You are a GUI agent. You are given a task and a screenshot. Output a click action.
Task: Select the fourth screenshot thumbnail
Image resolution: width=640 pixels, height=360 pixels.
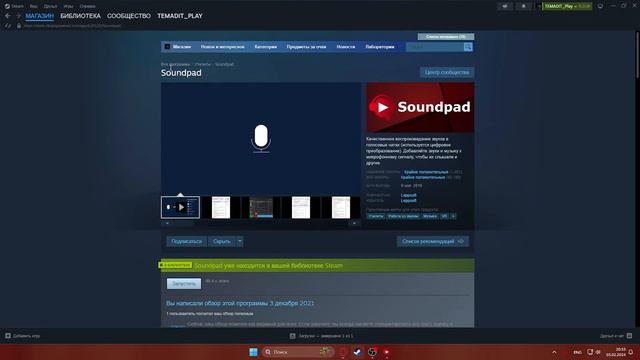pos(301,207)
